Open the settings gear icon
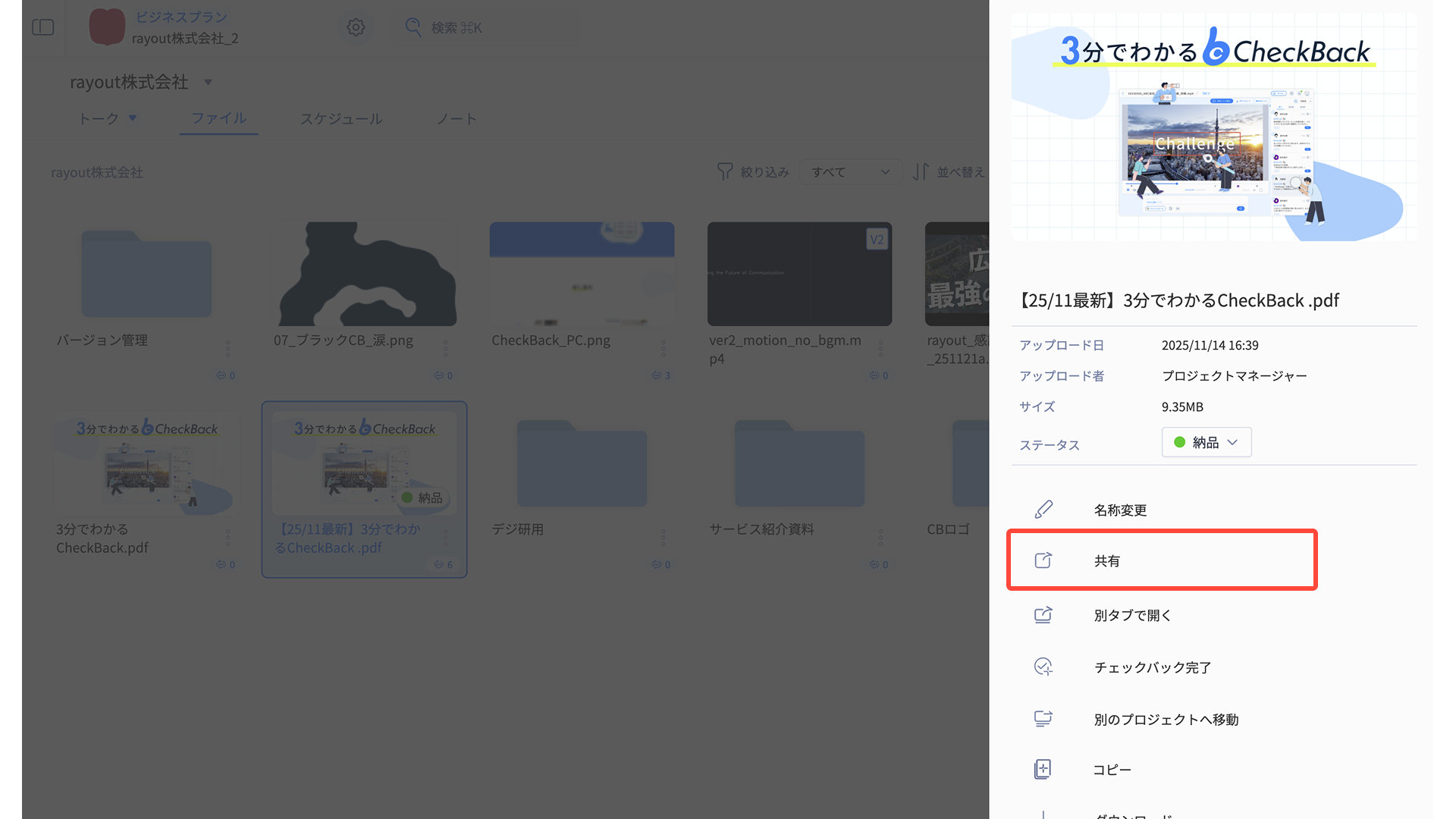The width and height of the screenshot is (1456, 819). (x=356, y=27)
